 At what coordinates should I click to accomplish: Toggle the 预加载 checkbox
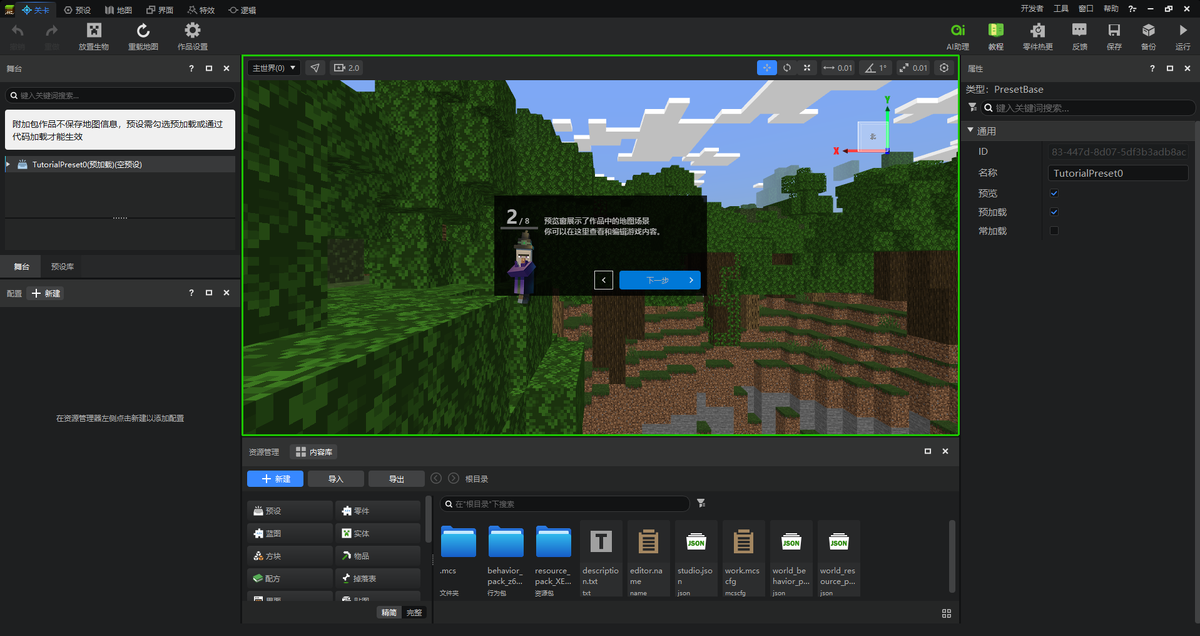1054,212
